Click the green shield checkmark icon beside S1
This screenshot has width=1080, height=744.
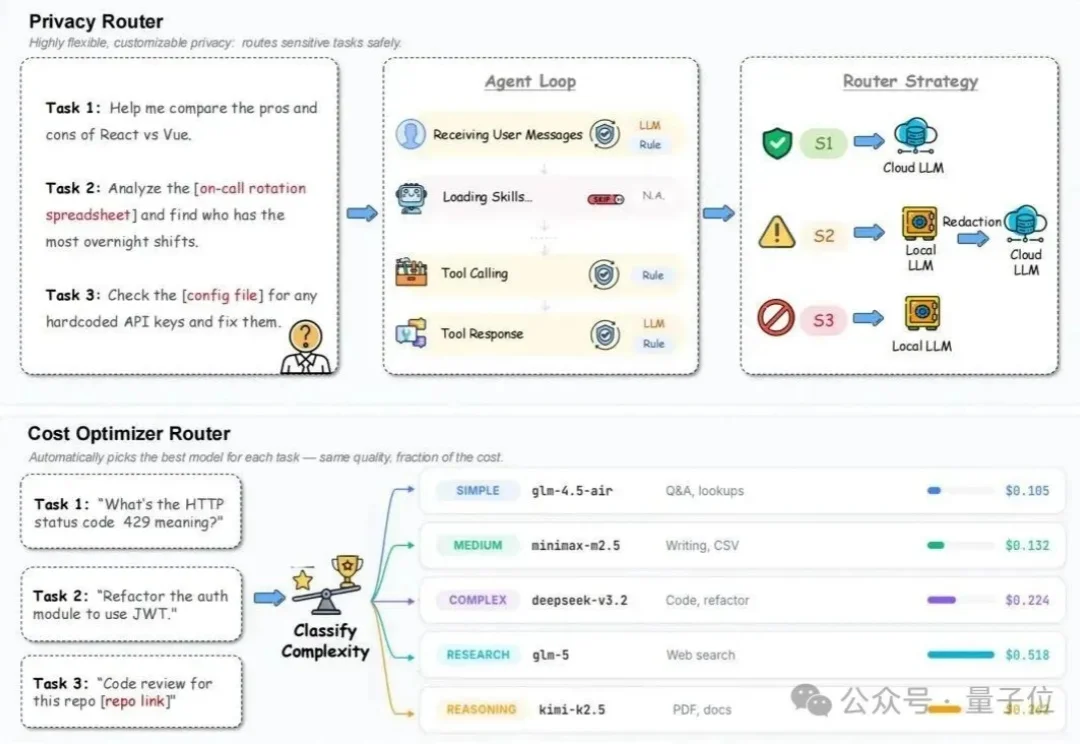776,143
